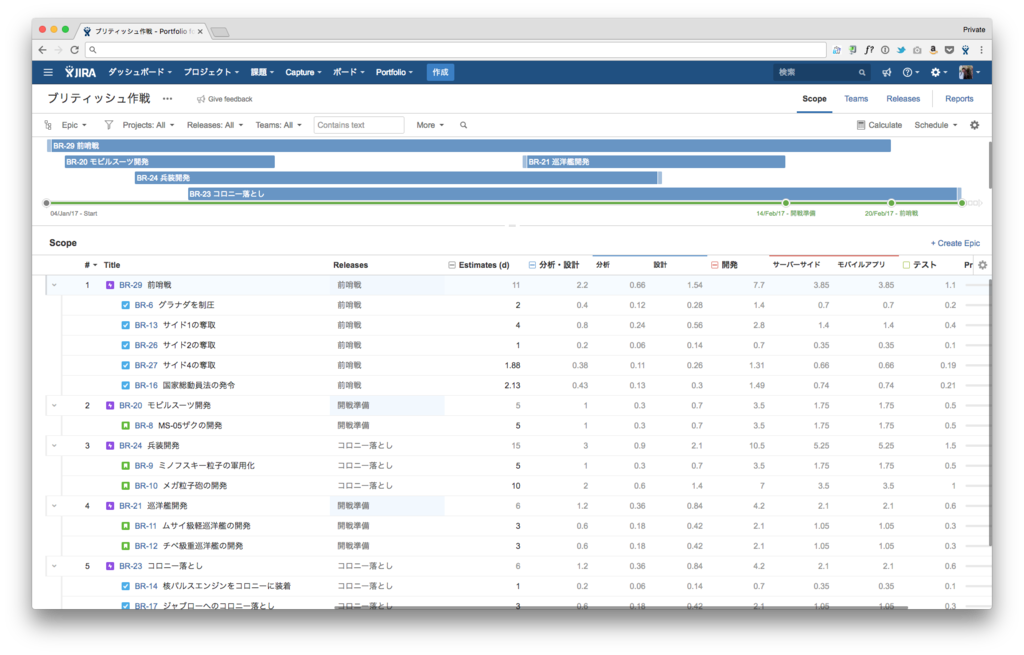This screenshot has height=655, width=1024.
Task: Click the search icon next to More
Action: pos(464,125)
